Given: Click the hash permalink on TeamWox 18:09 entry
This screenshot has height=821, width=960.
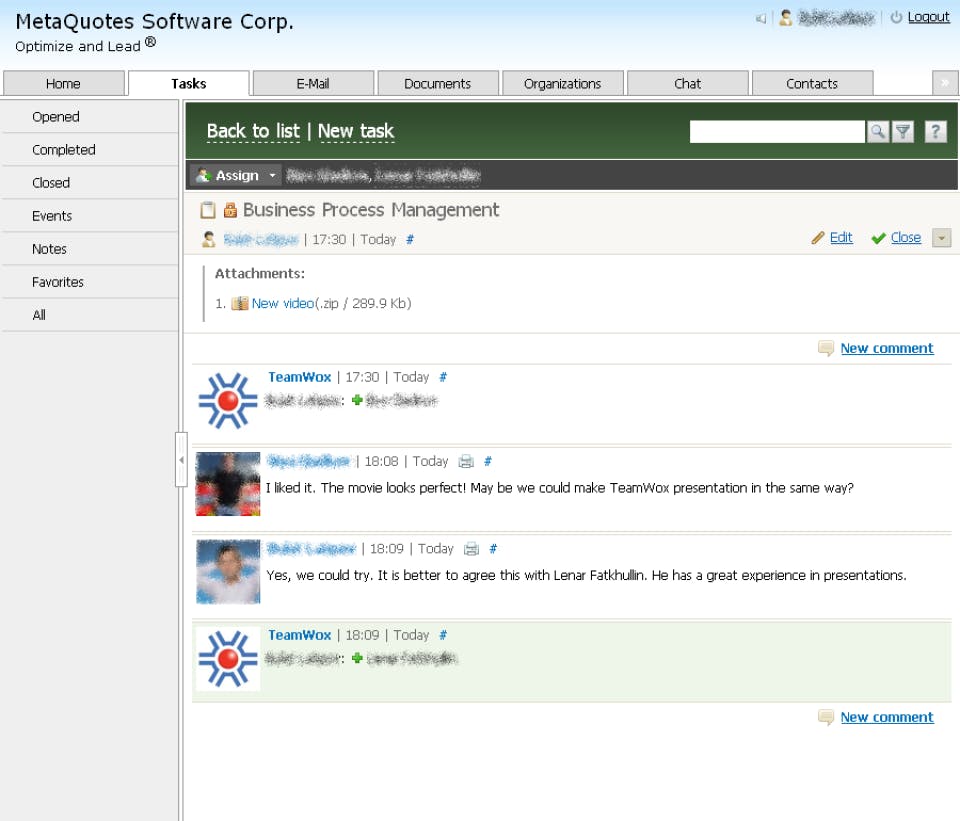Looking at the screenshot, I should pyautogui.click(x=443, y=635).
